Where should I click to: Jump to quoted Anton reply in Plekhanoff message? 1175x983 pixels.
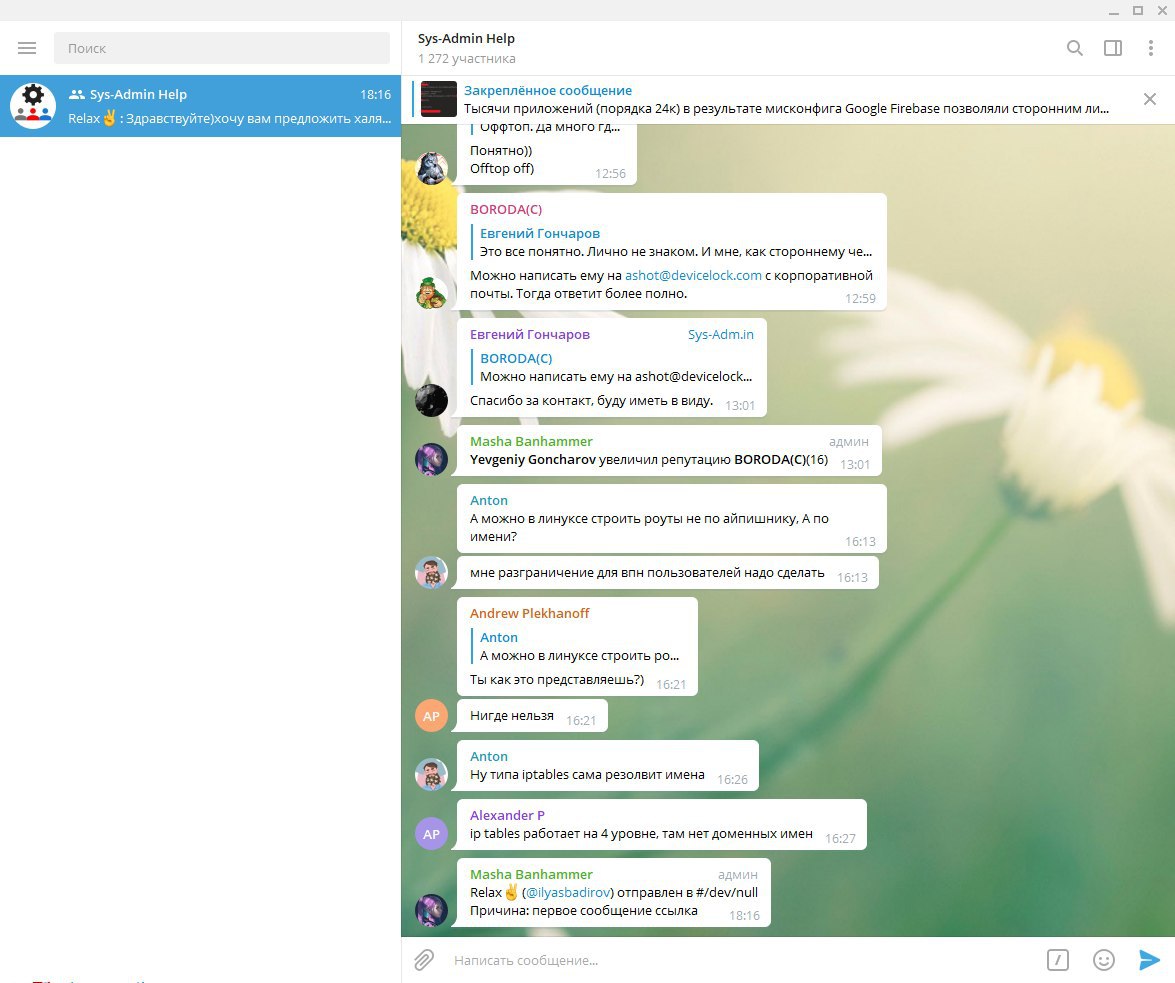tap(577, 646)
